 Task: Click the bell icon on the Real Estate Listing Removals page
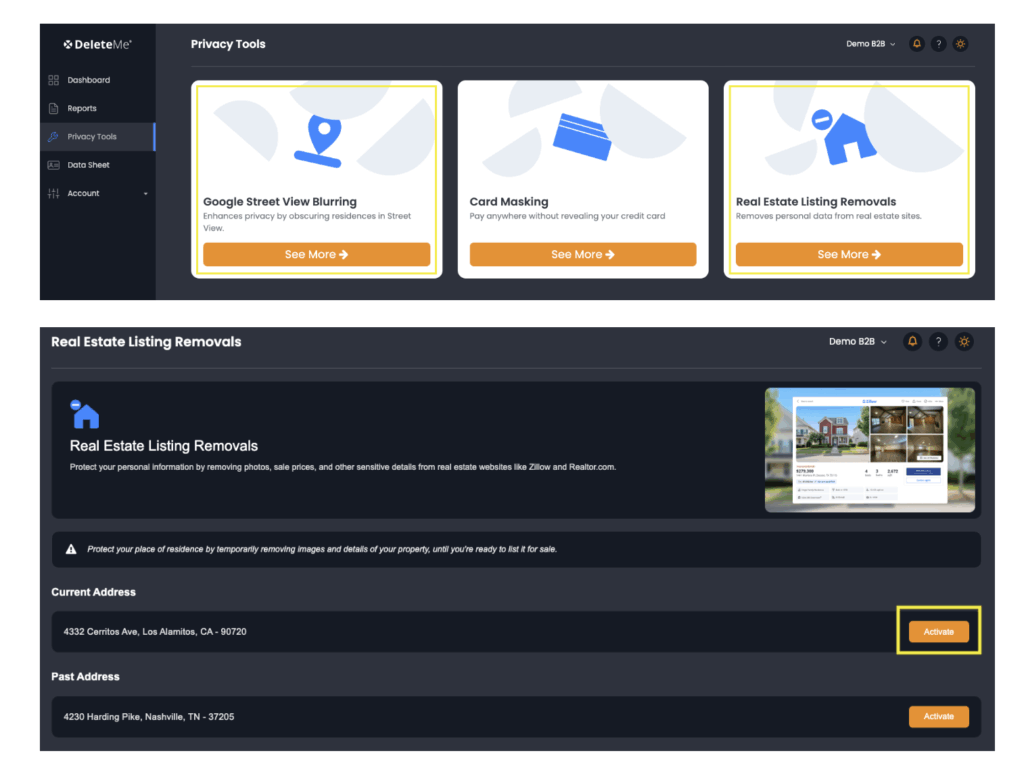[x=912, y=342]
